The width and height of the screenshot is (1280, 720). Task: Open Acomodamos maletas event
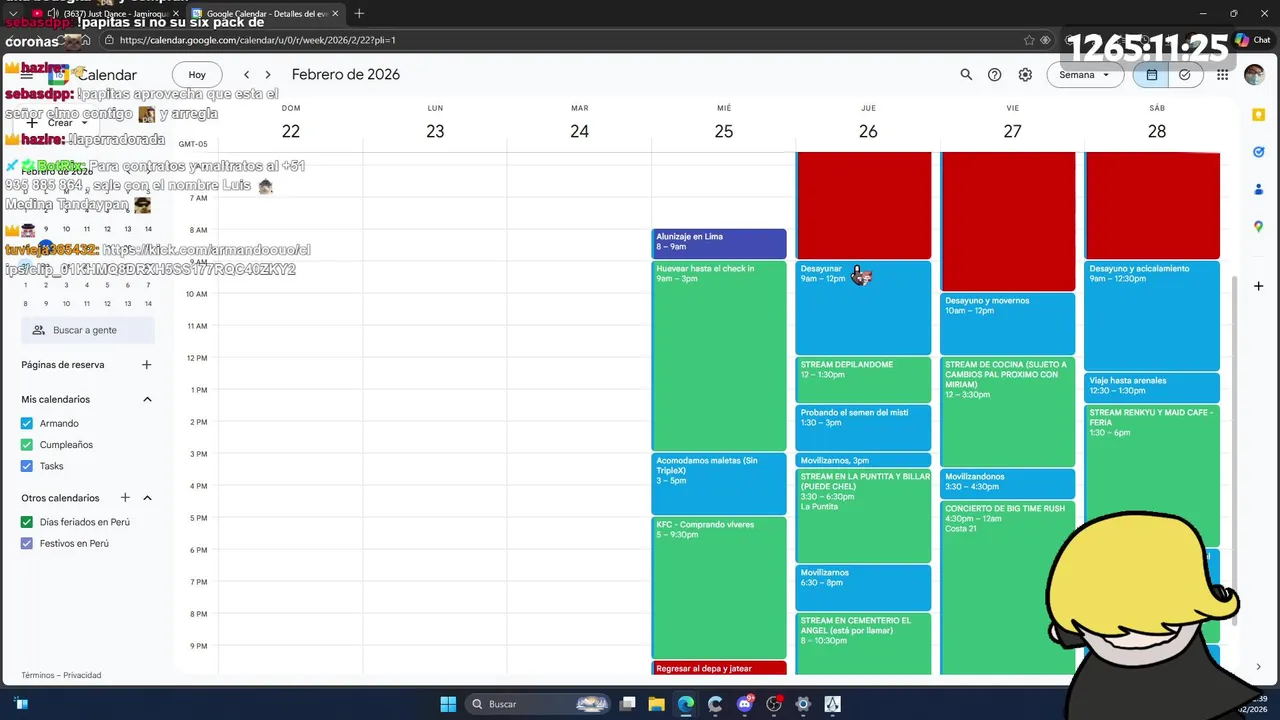pyautogui.click(x=719, y=484)
